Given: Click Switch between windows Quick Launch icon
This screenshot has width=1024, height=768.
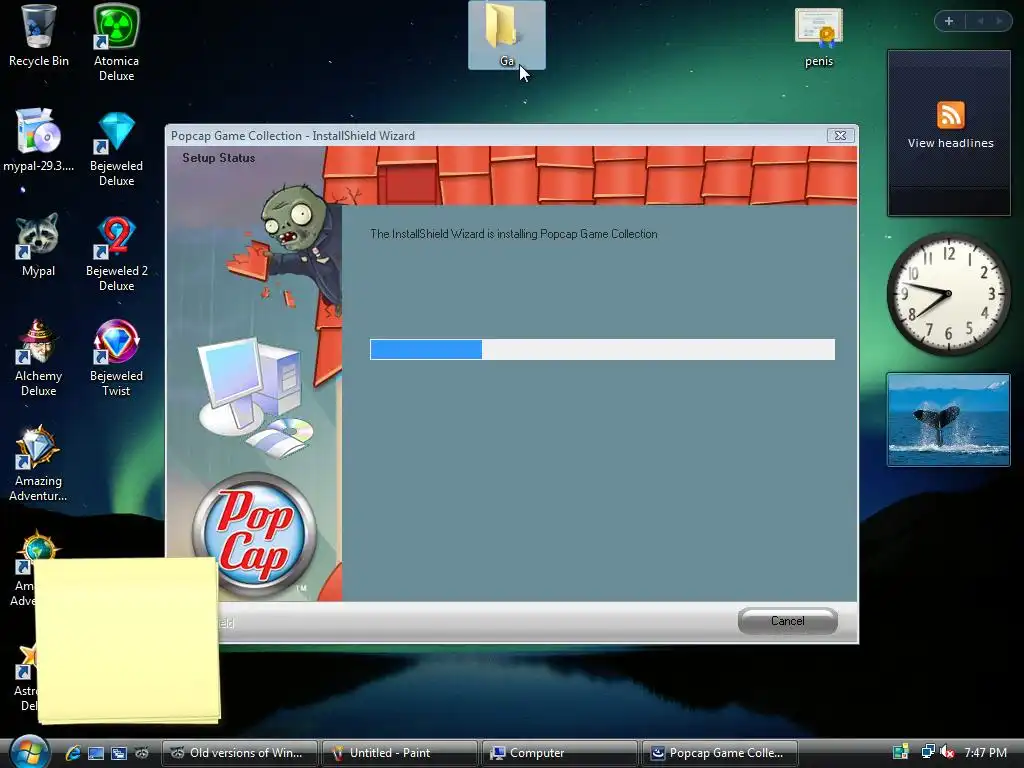Looking at the screenshot, I should 119,753.
